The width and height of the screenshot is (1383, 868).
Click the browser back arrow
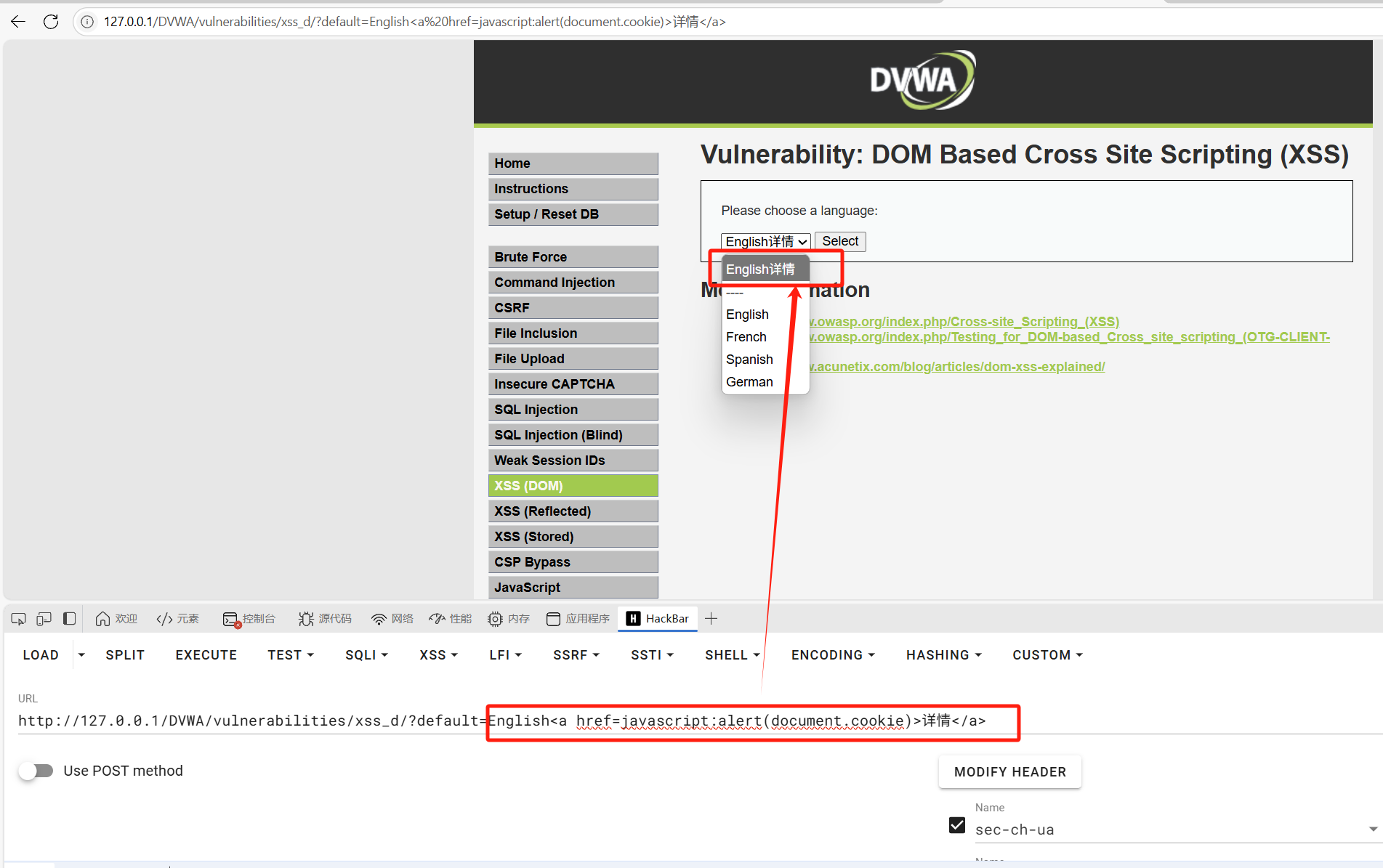pos(18,22)
